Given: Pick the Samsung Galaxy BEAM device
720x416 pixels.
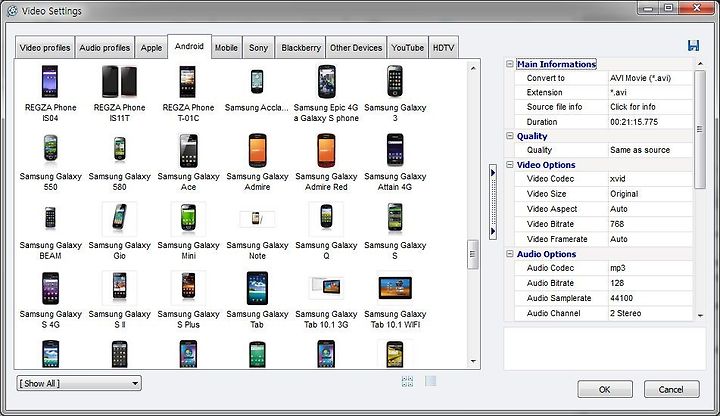Looking at the screenshot, I should 51,218.
